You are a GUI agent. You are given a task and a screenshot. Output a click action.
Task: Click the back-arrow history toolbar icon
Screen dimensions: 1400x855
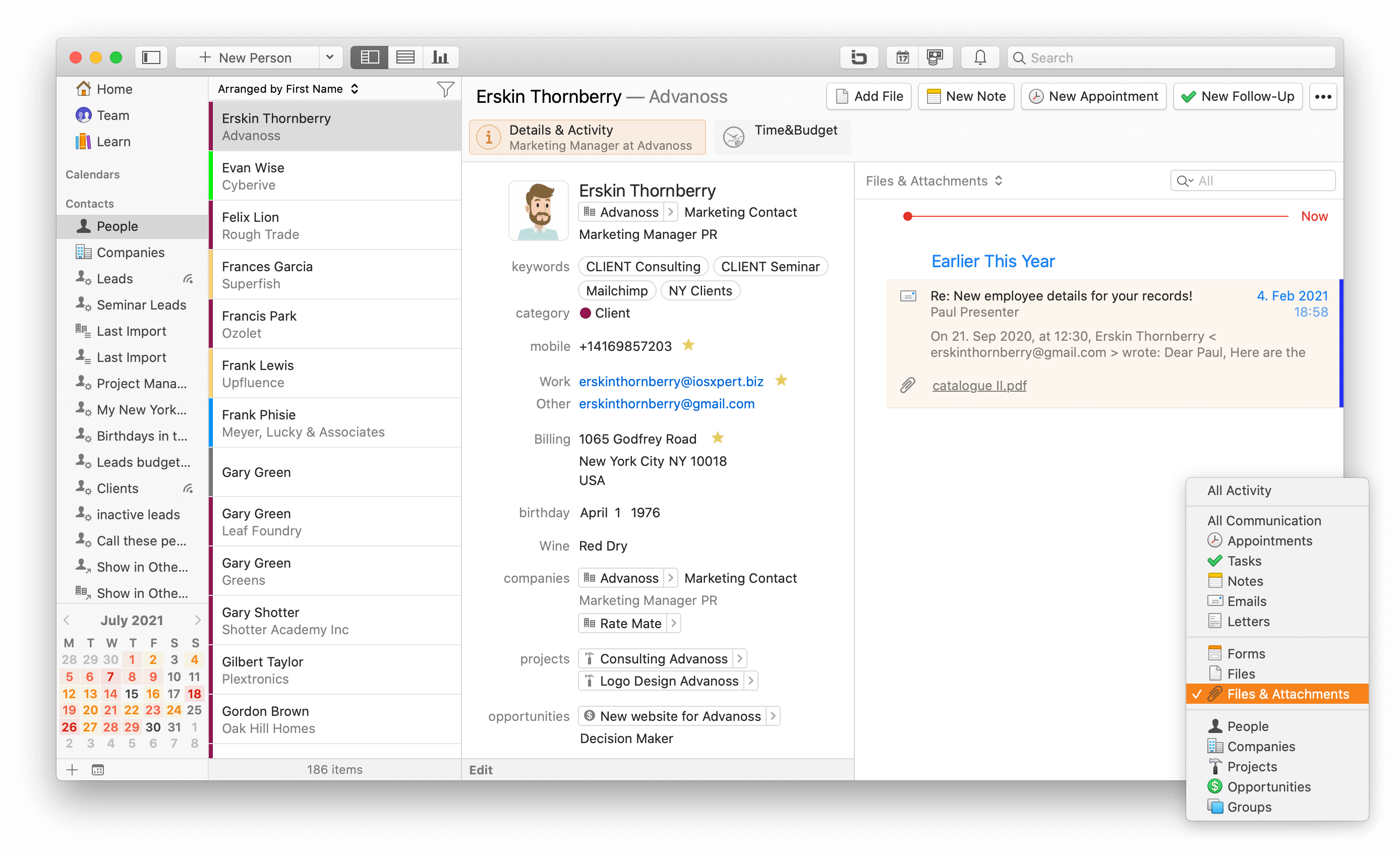858,57
